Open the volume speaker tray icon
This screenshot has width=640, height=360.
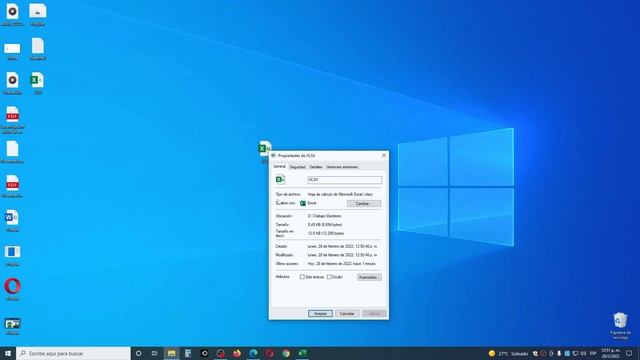(583, 353)
